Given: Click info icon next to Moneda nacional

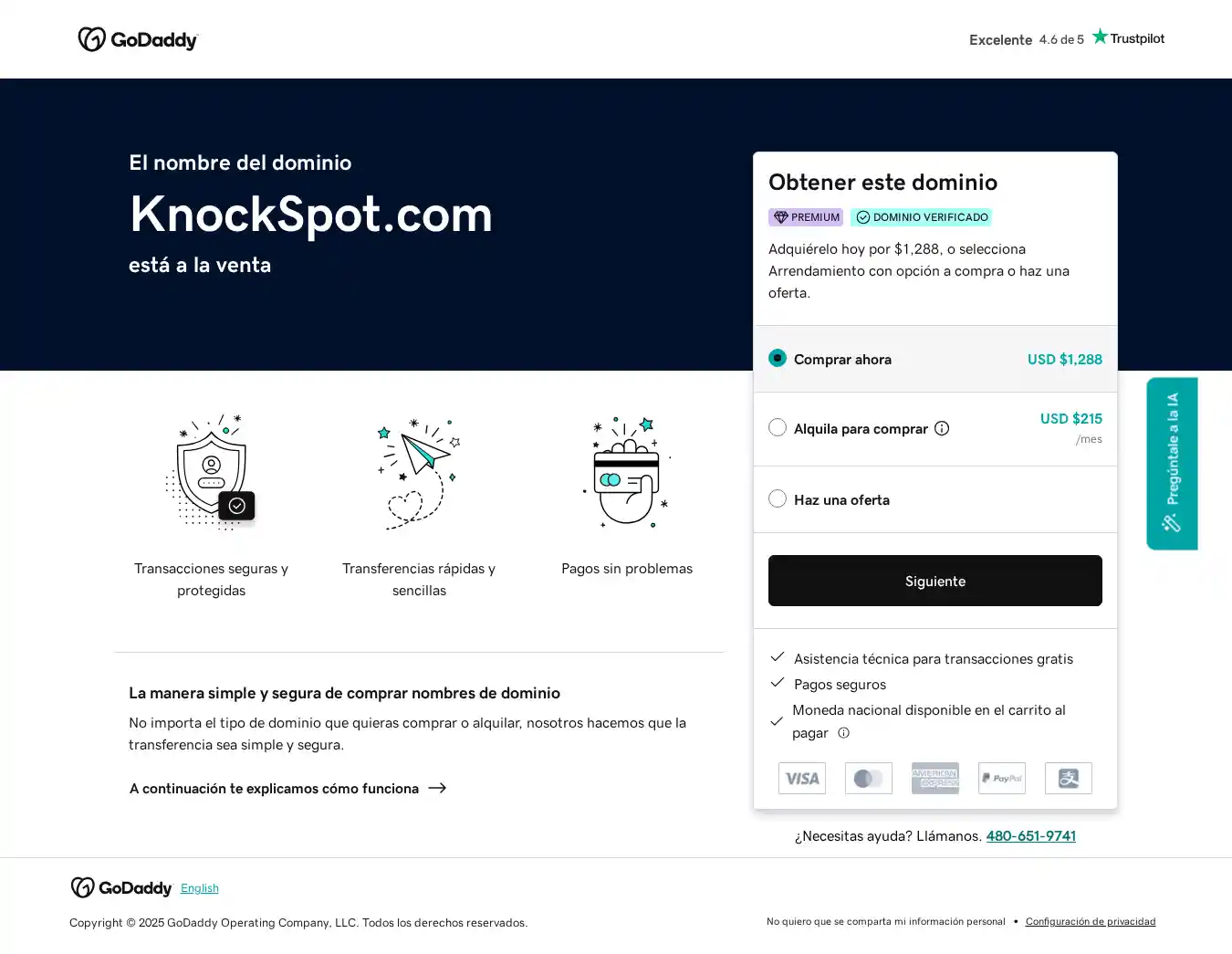Looking at the screenshot, I should tap(844, 732).
